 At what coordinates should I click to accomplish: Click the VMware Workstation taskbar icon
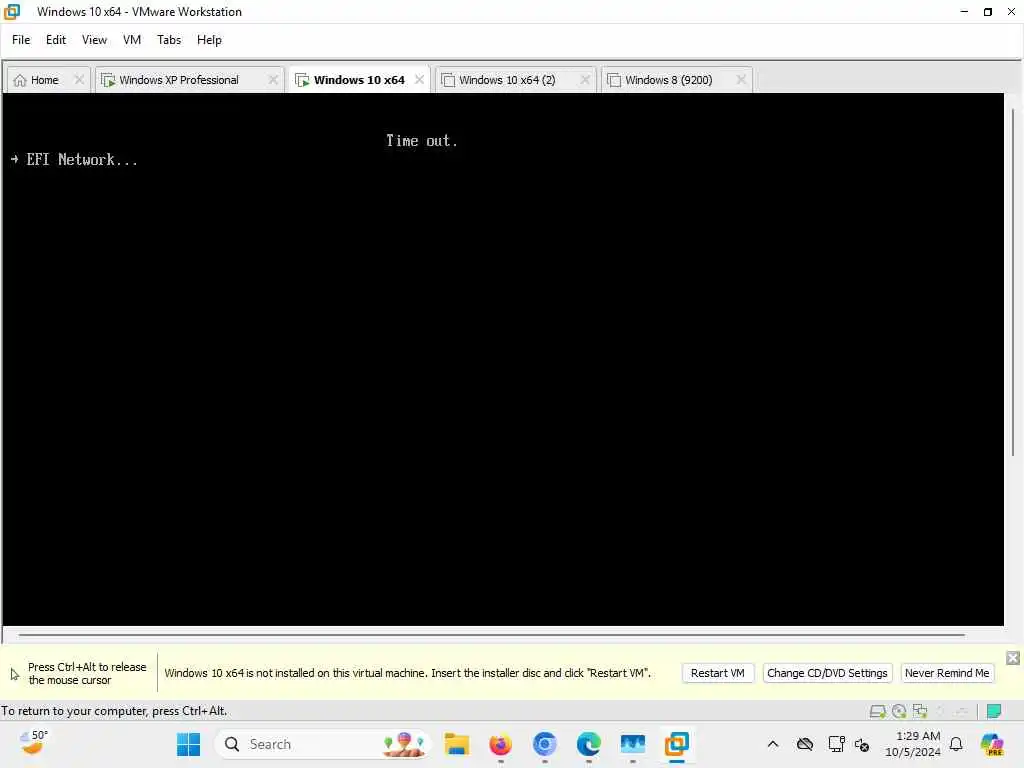677,744
